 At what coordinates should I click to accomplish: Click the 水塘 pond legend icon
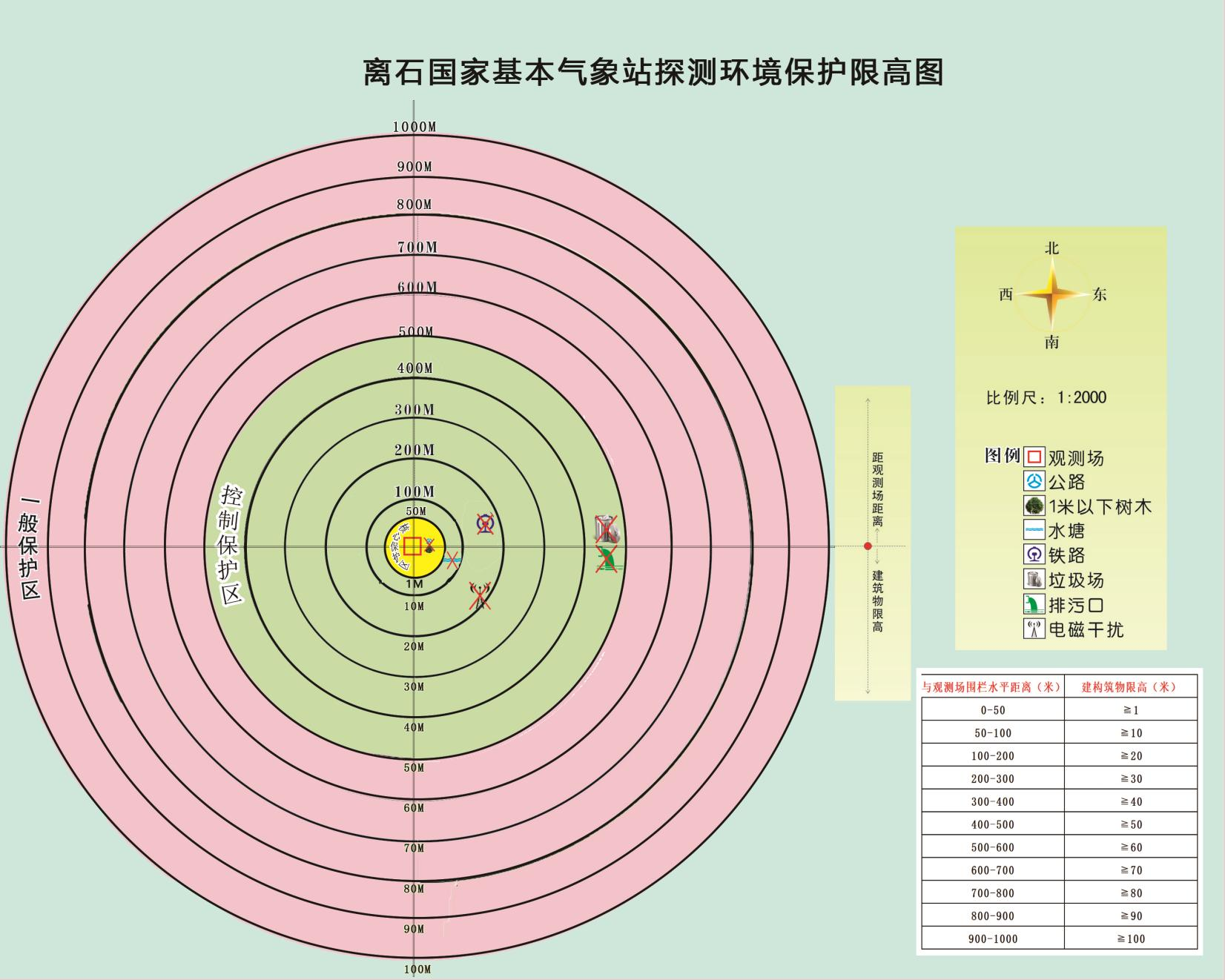1034,530
